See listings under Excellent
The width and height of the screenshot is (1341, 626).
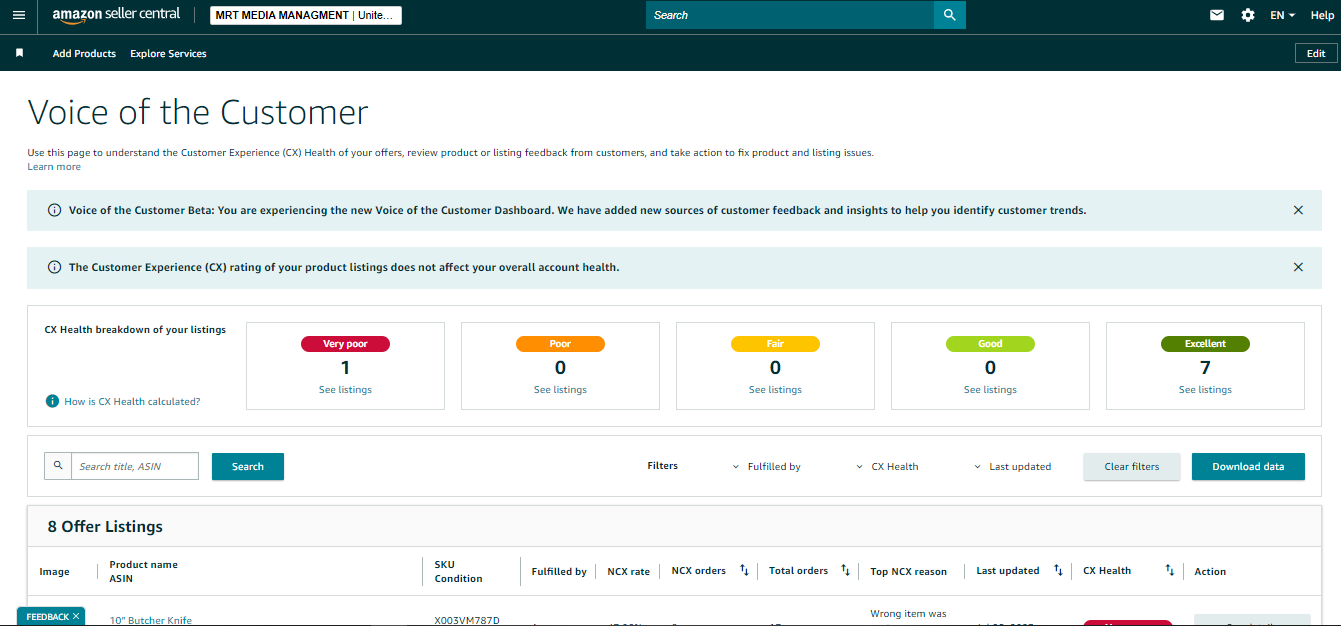(x=1205, y=390)
